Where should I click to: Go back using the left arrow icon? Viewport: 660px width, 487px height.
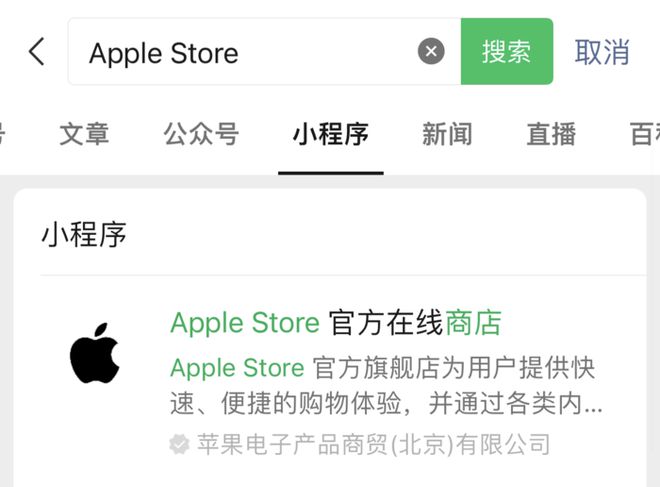(x=37, y=51)
